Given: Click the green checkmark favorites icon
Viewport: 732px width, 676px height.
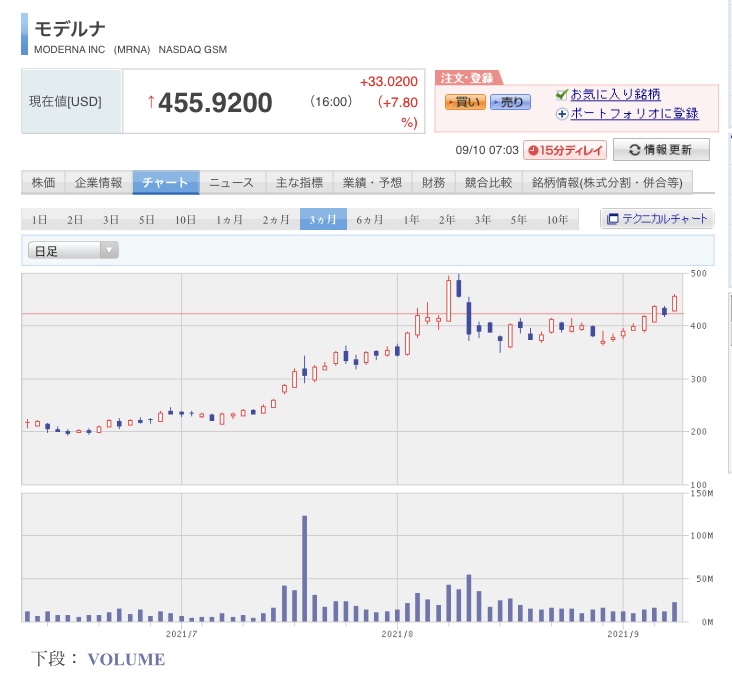Looking at the screenshot, I should pos(562,94).
